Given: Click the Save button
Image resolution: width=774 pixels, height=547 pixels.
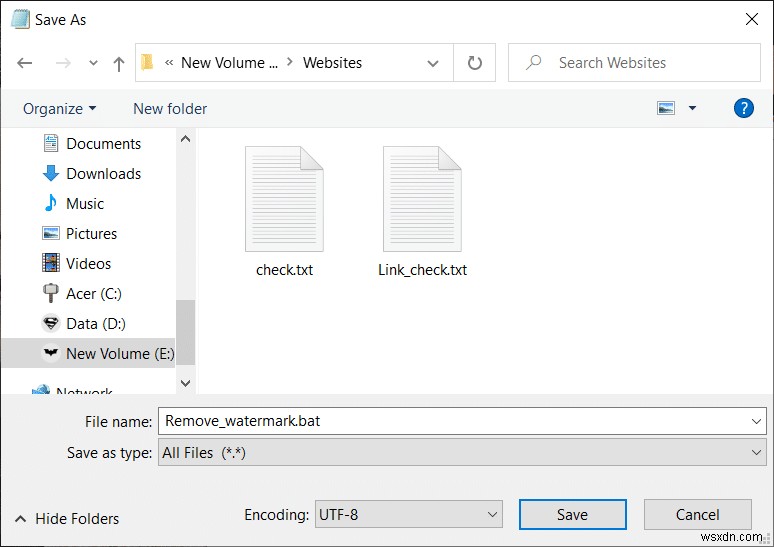Looking at the screenshot, I should (x=573, y=514).
